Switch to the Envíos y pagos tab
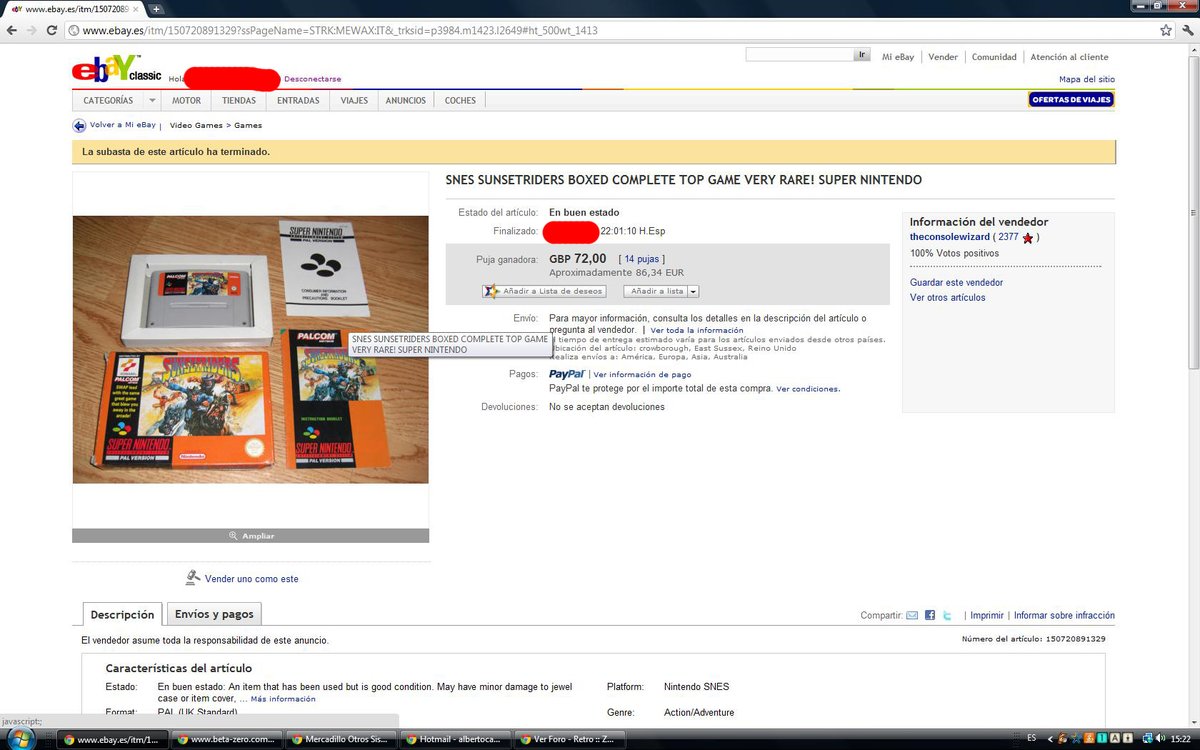The height and width of the screenshot is (750, 1200). pos(214,614)
